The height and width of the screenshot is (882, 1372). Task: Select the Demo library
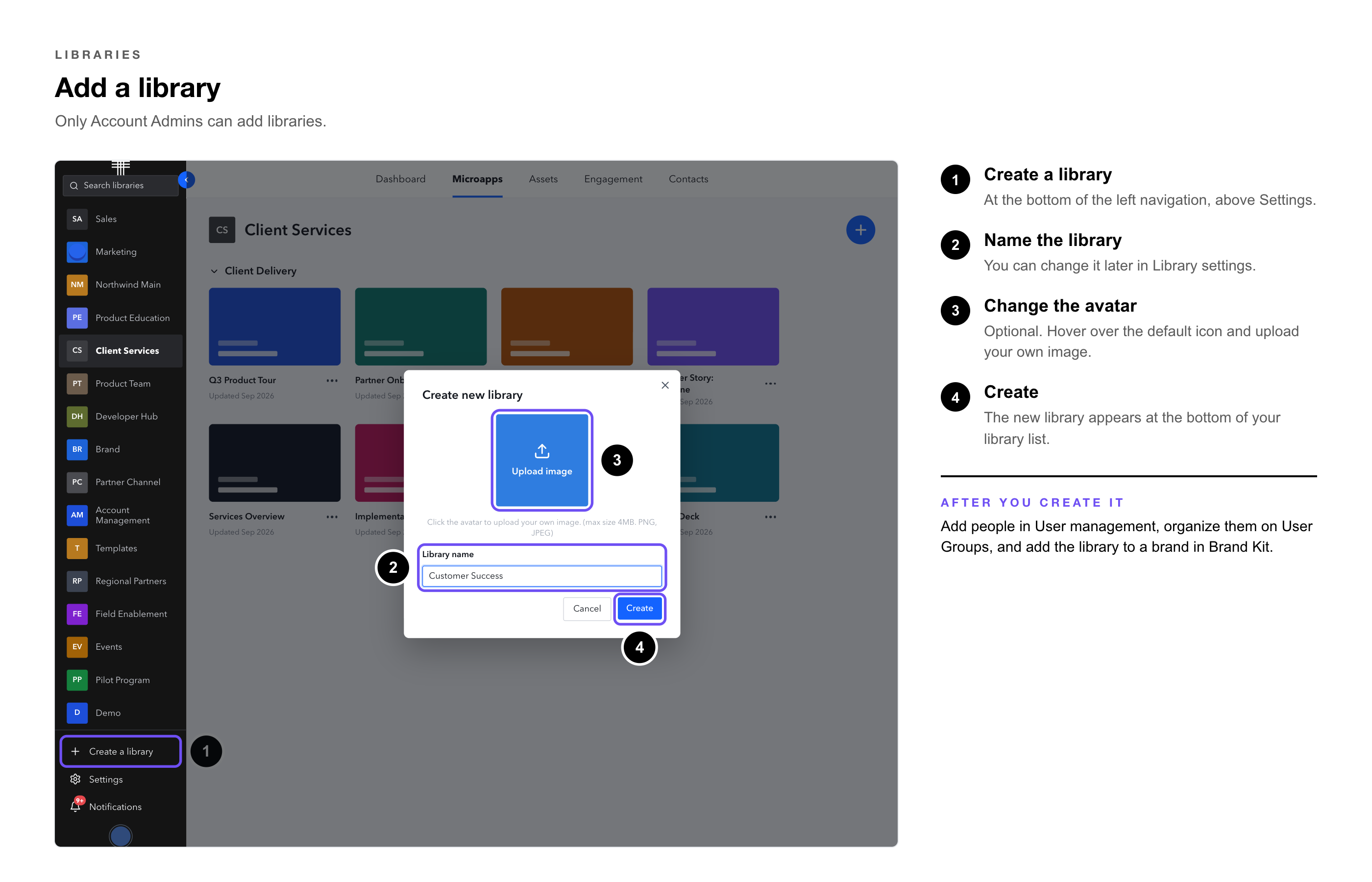120,713
